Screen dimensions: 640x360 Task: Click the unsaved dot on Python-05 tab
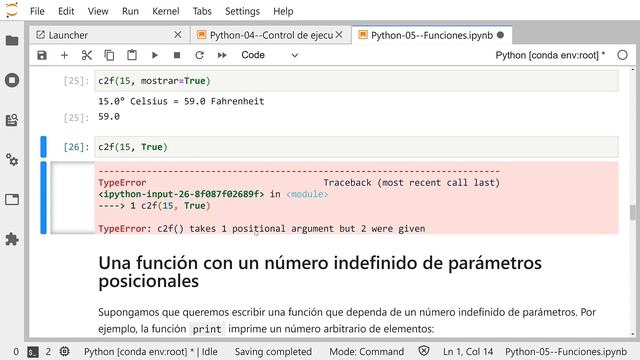[x=500, y=35]
